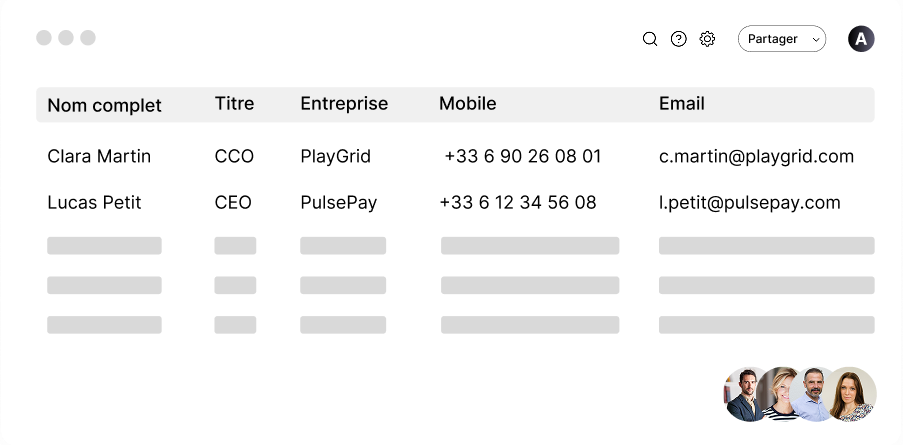Viewport: 903px width, 445px height.
Task: Select the Lucas Petit name cell
Action: [94, 203]
